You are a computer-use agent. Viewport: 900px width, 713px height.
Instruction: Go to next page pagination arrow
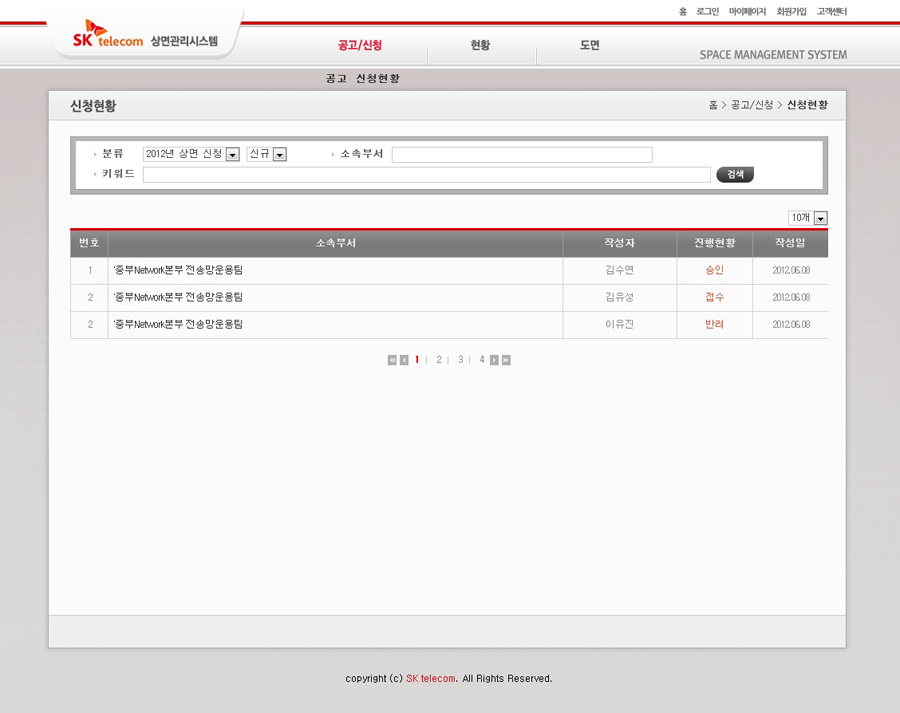click(494, 360)
